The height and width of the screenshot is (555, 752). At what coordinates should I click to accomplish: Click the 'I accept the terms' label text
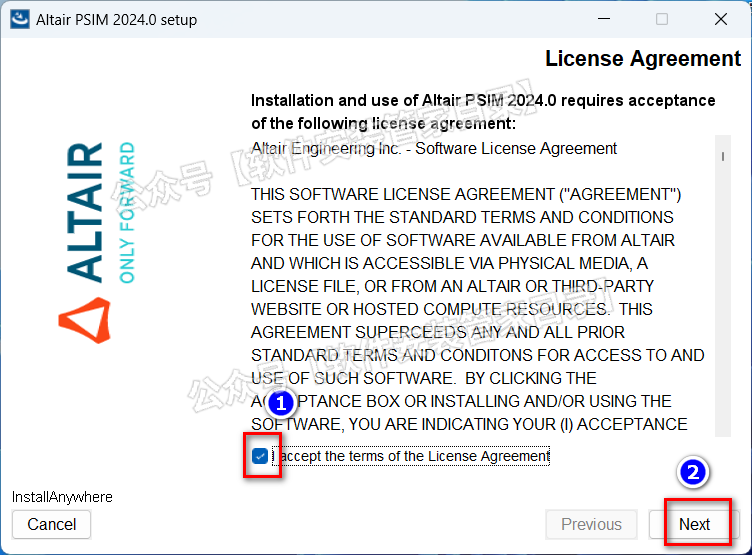411,456
